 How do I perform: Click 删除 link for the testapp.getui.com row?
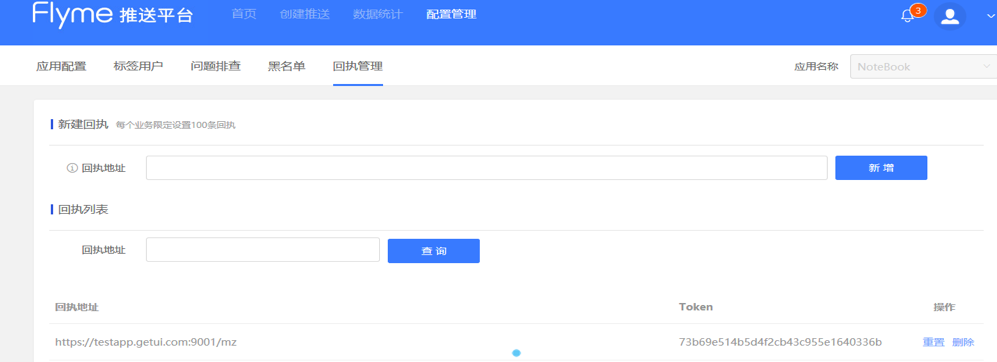pyautogui.click(x=963, y=342)
